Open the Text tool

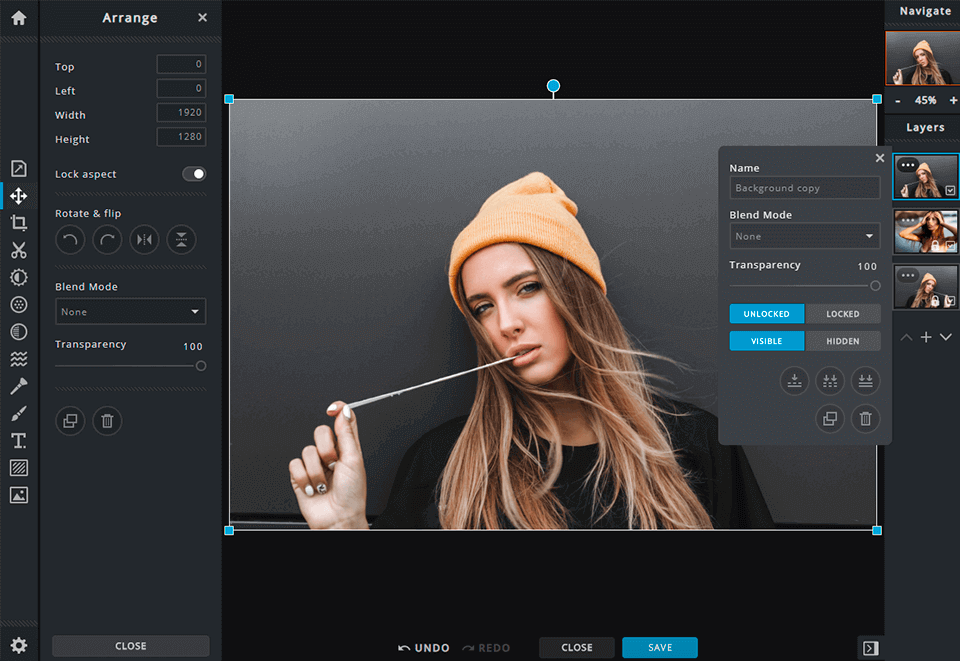[18, 441]
